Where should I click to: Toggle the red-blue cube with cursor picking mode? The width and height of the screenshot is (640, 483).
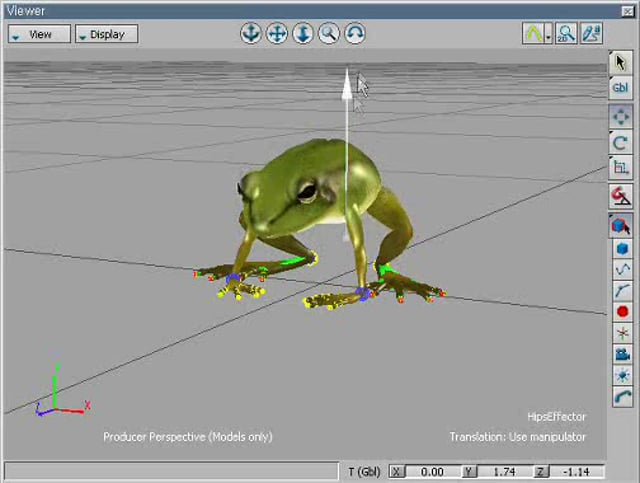[x=620, y=225]
